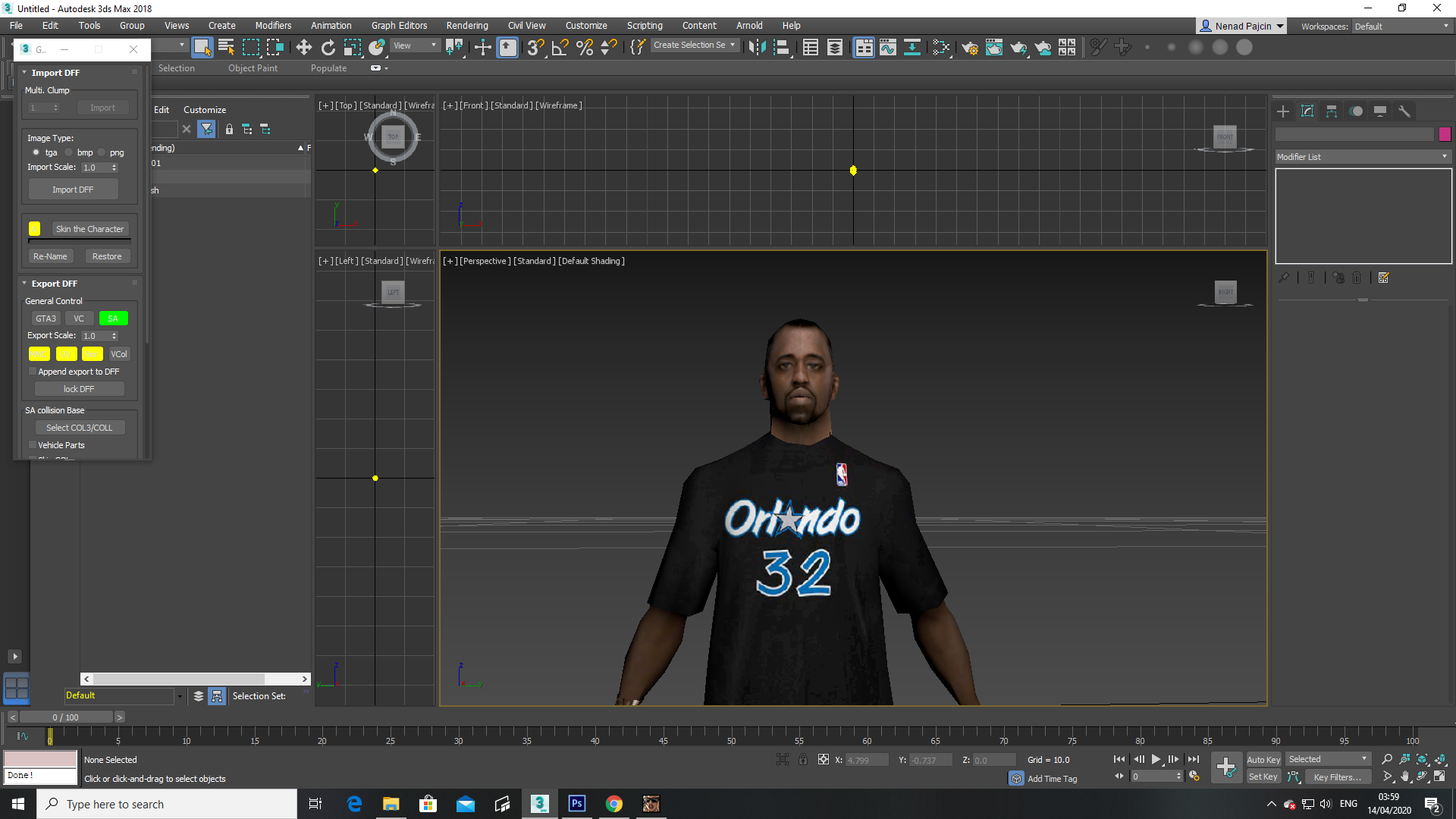Open the Modifier List dropdown
1456x819 pixels.
coord(1363,157)
